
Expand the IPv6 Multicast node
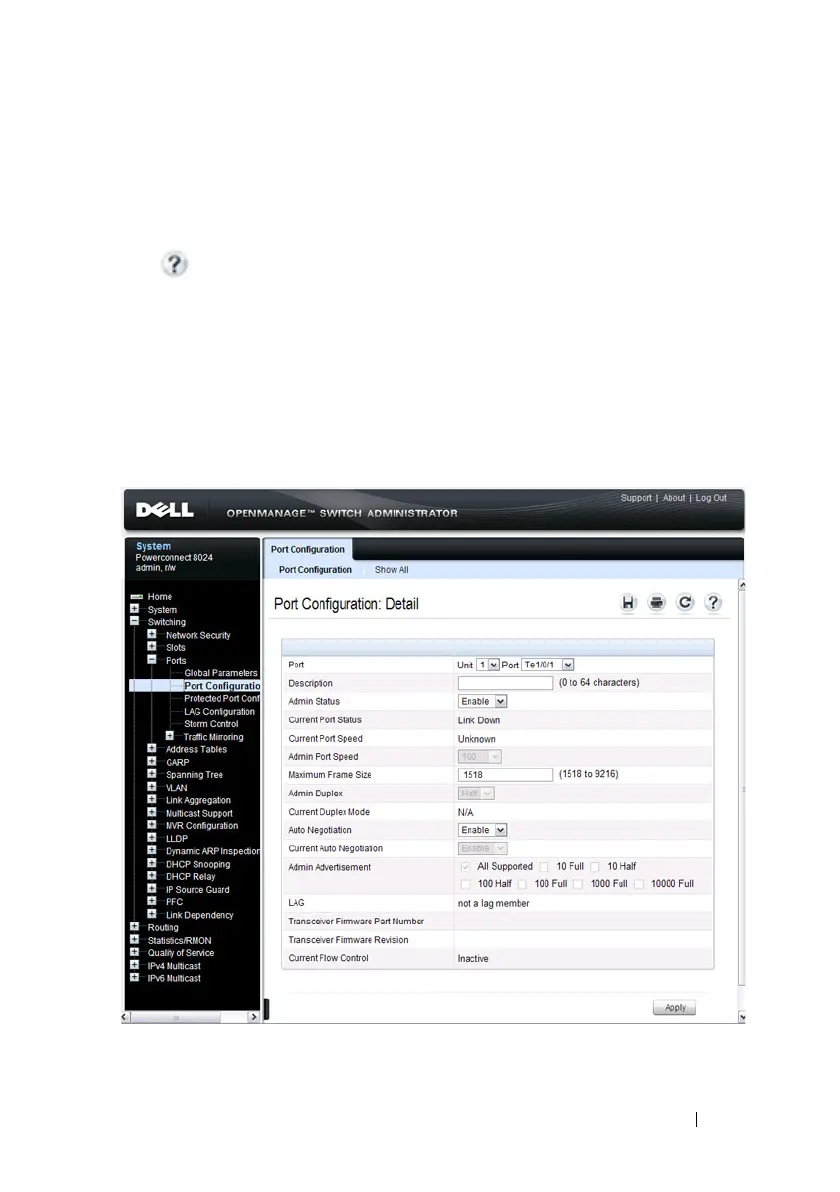click(135, 978)
